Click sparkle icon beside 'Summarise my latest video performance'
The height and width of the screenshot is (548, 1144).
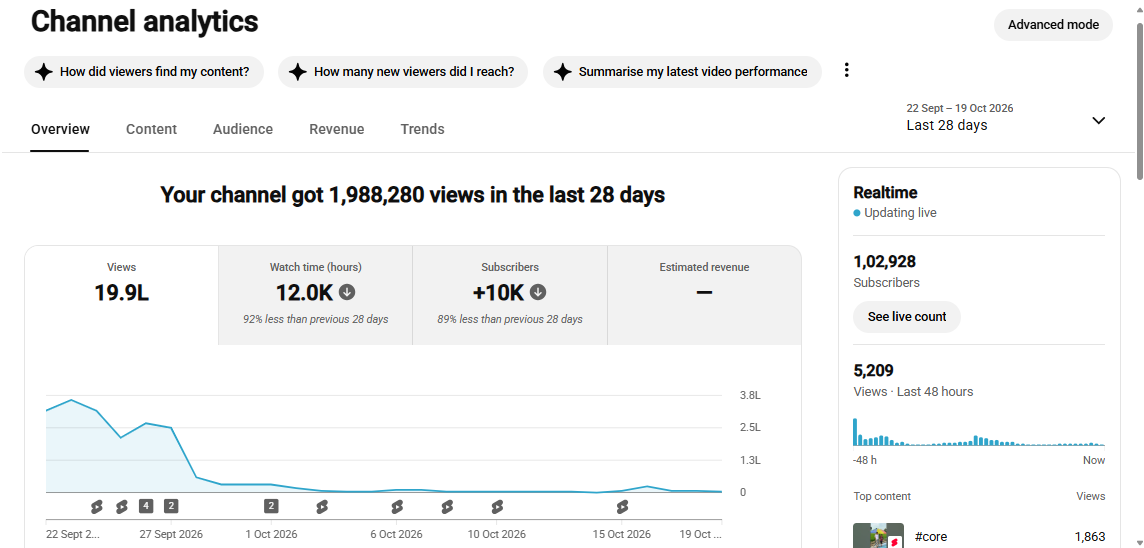click(x=562, y=72)
